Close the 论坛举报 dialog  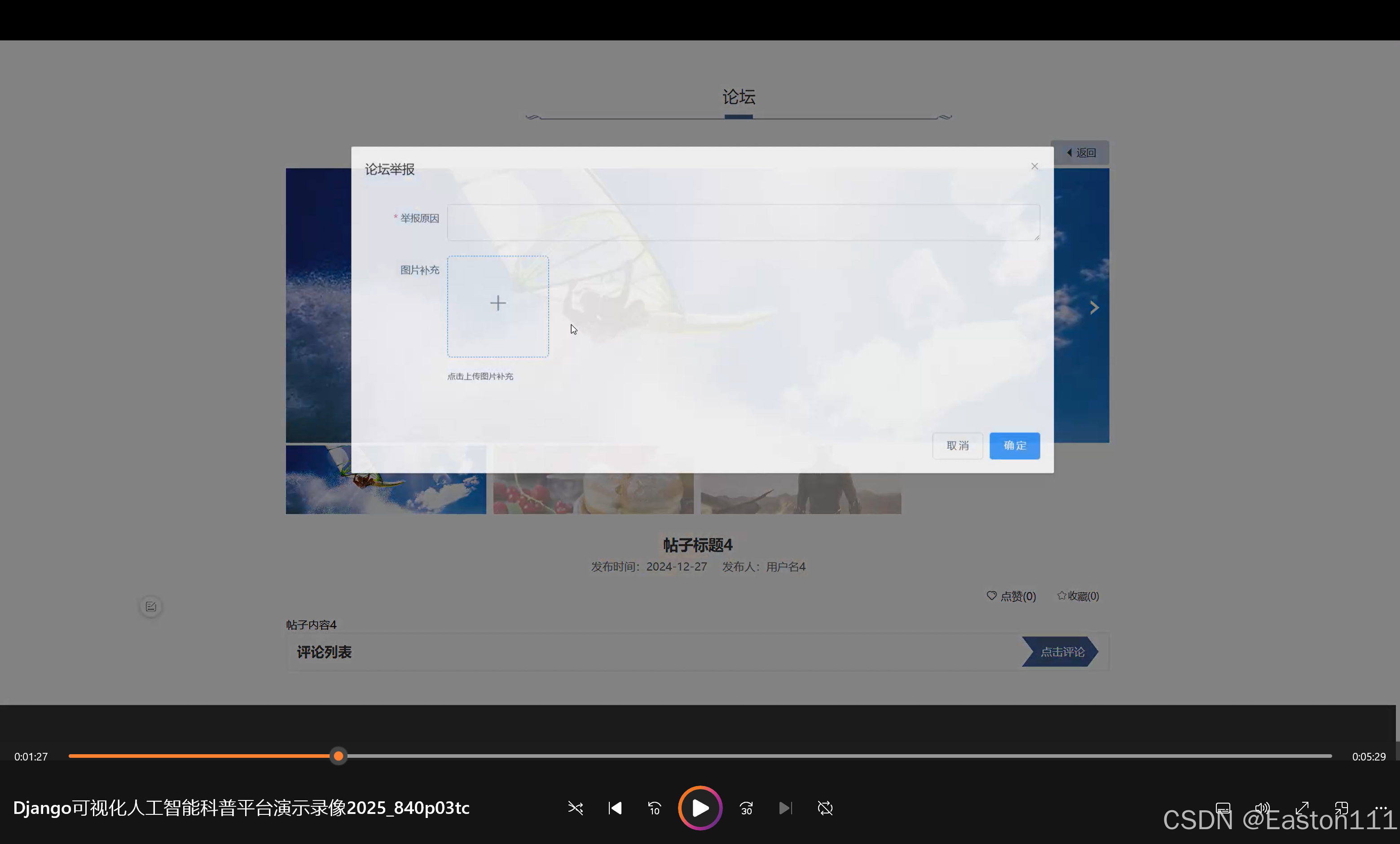point(1034,167)
